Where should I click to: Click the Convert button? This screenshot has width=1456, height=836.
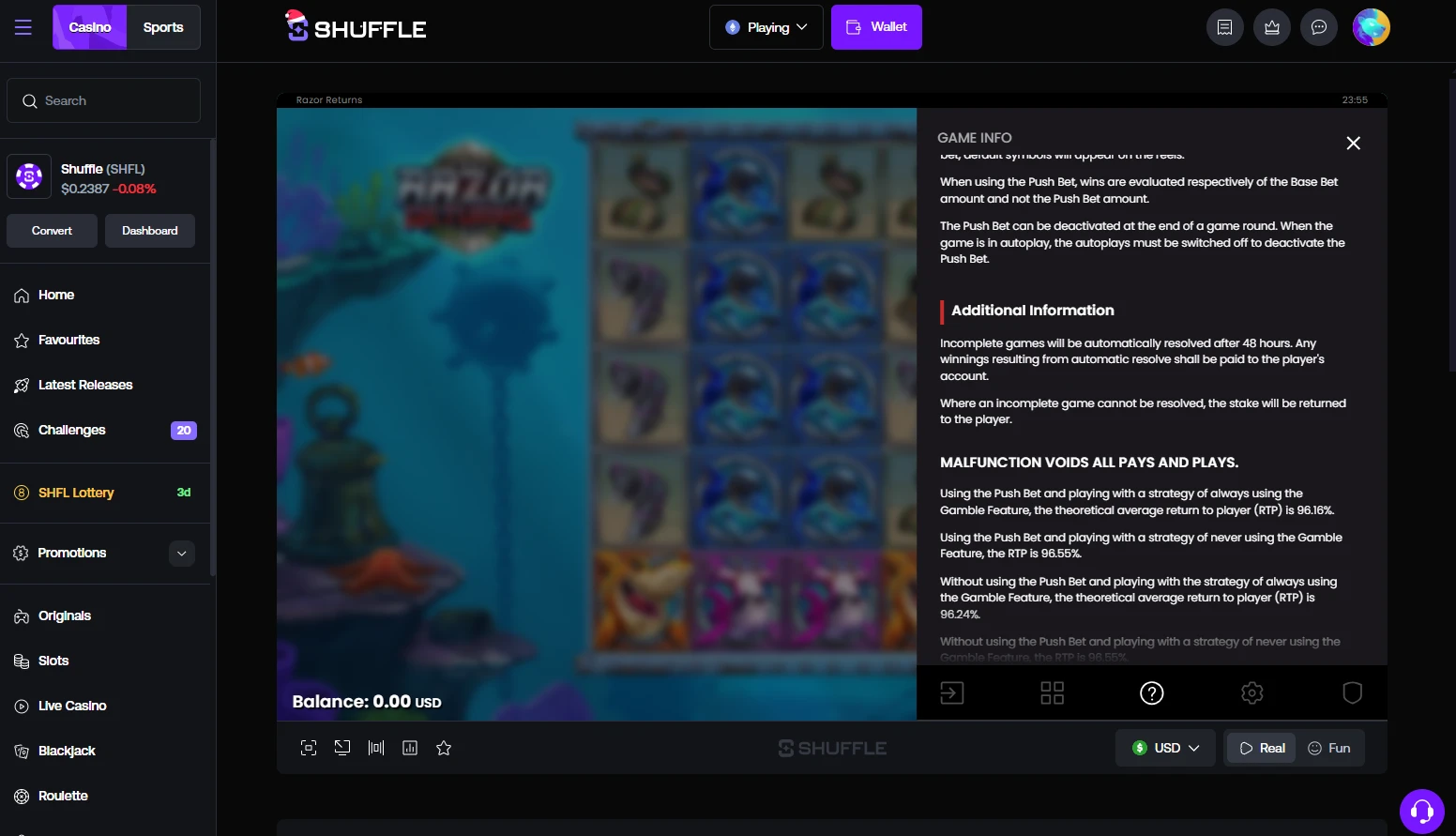click(x=52, y=231)
